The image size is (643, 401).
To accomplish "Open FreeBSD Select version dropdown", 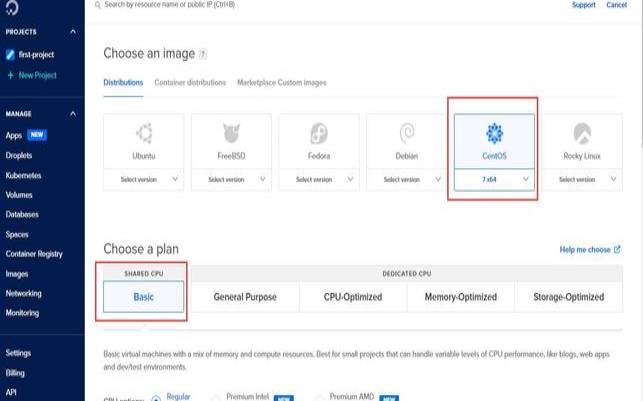I will click(x=231, y=180).
